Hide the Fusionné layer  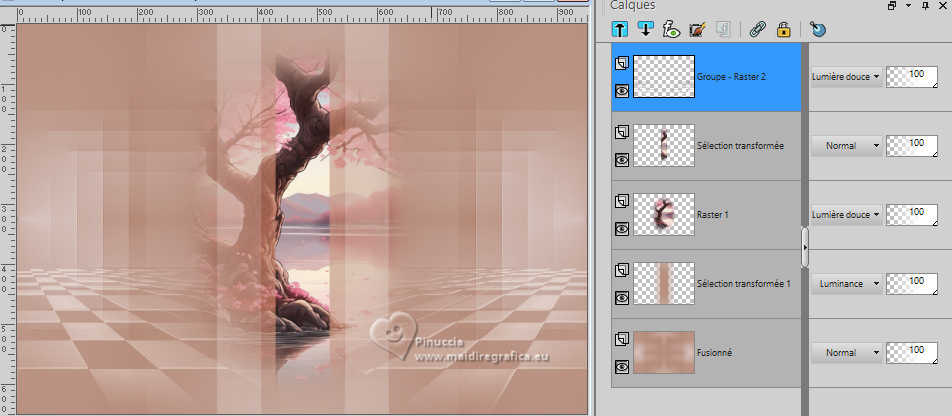pyautogui.click(x=622, y=366)
